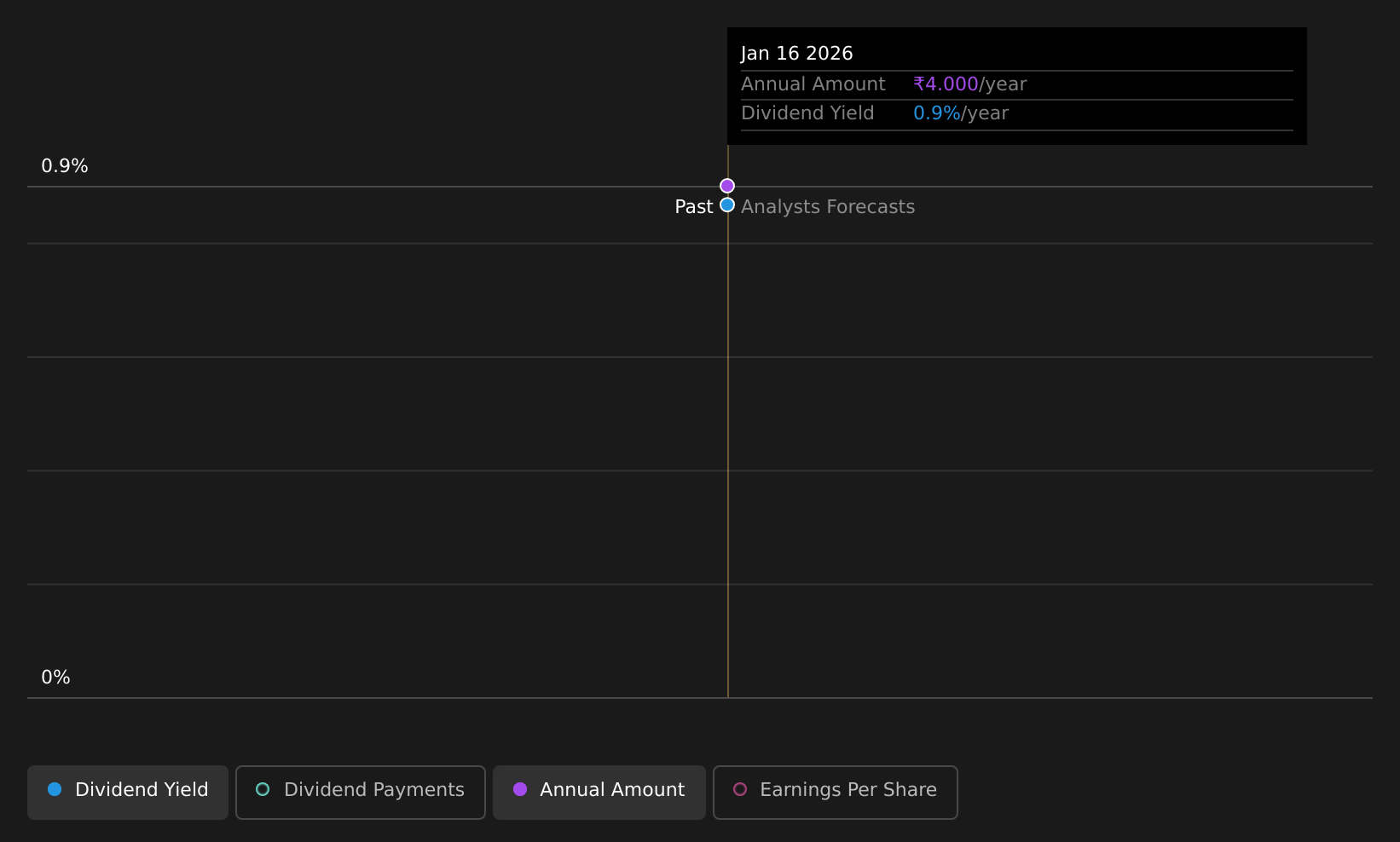The image size is (1400, 842).
Task: Enable the Dividend Payments series
Action: click(x=361, y=792)
